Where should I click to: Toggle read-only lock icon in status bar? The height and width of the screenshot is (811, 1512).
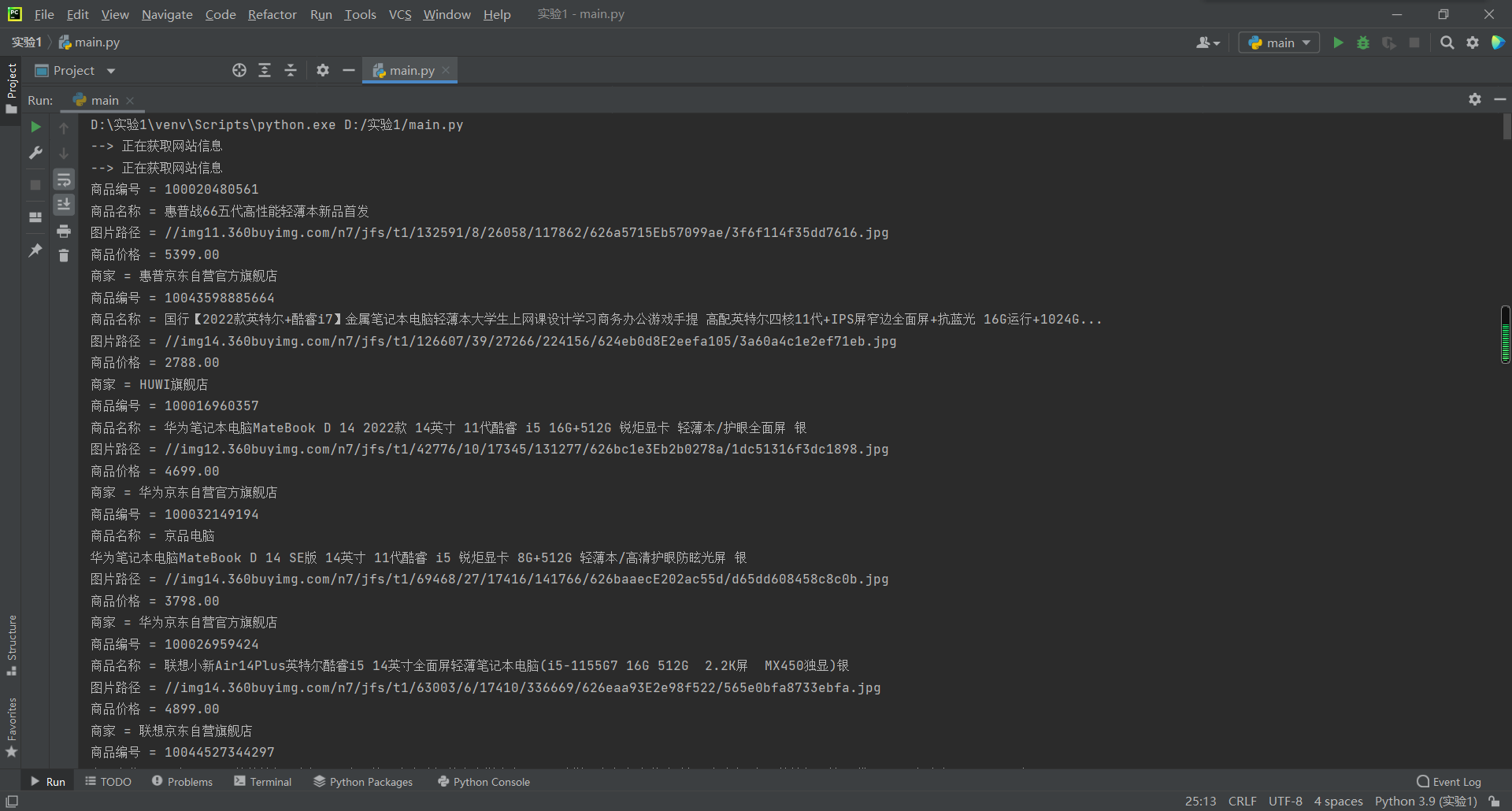pos(1494,802)
